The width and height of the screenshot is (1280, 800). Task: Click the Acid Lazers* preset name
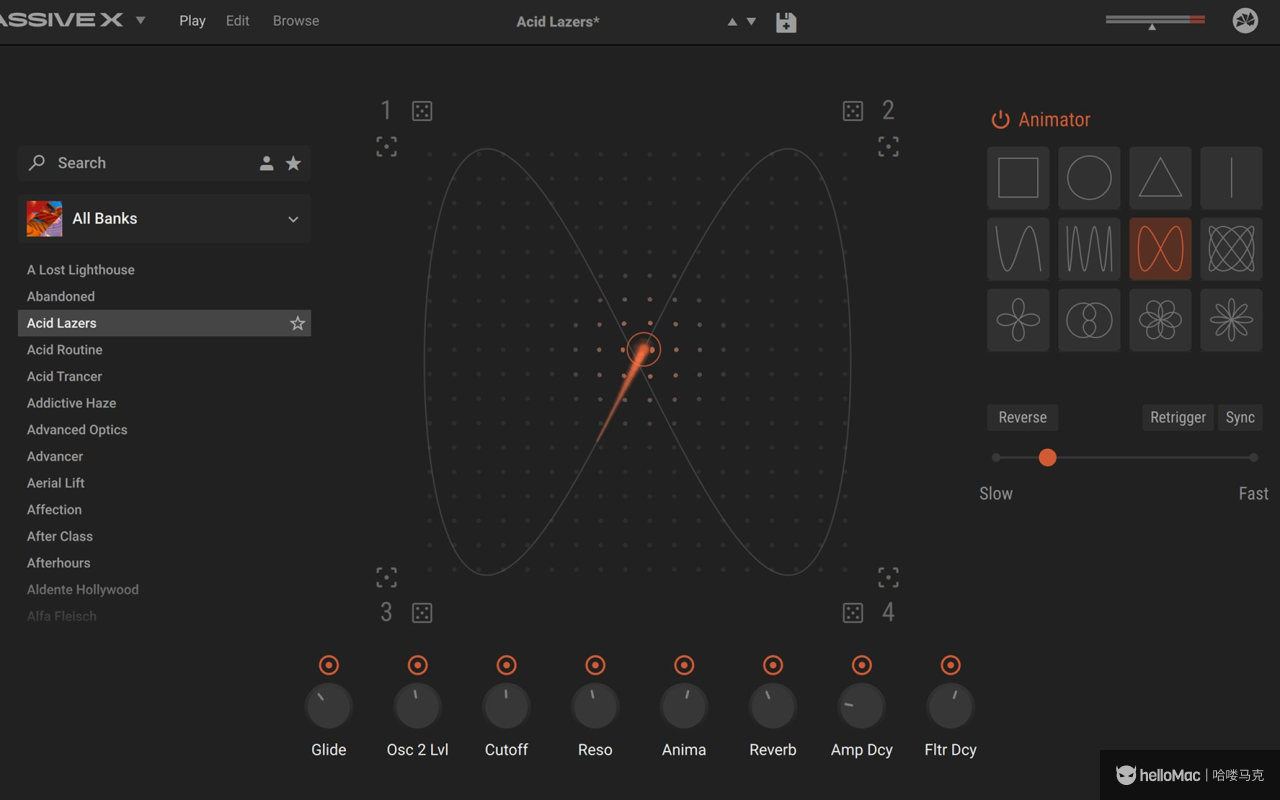click(x=558, y=21)
